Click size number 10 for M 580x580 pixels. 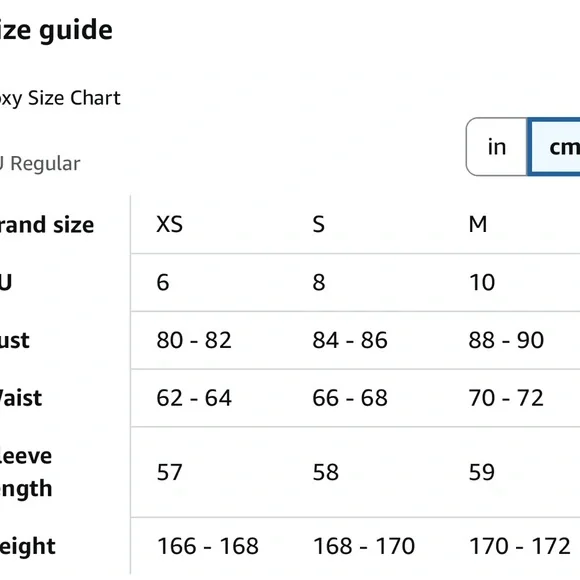pyautogui.click(x=482, y=282)
